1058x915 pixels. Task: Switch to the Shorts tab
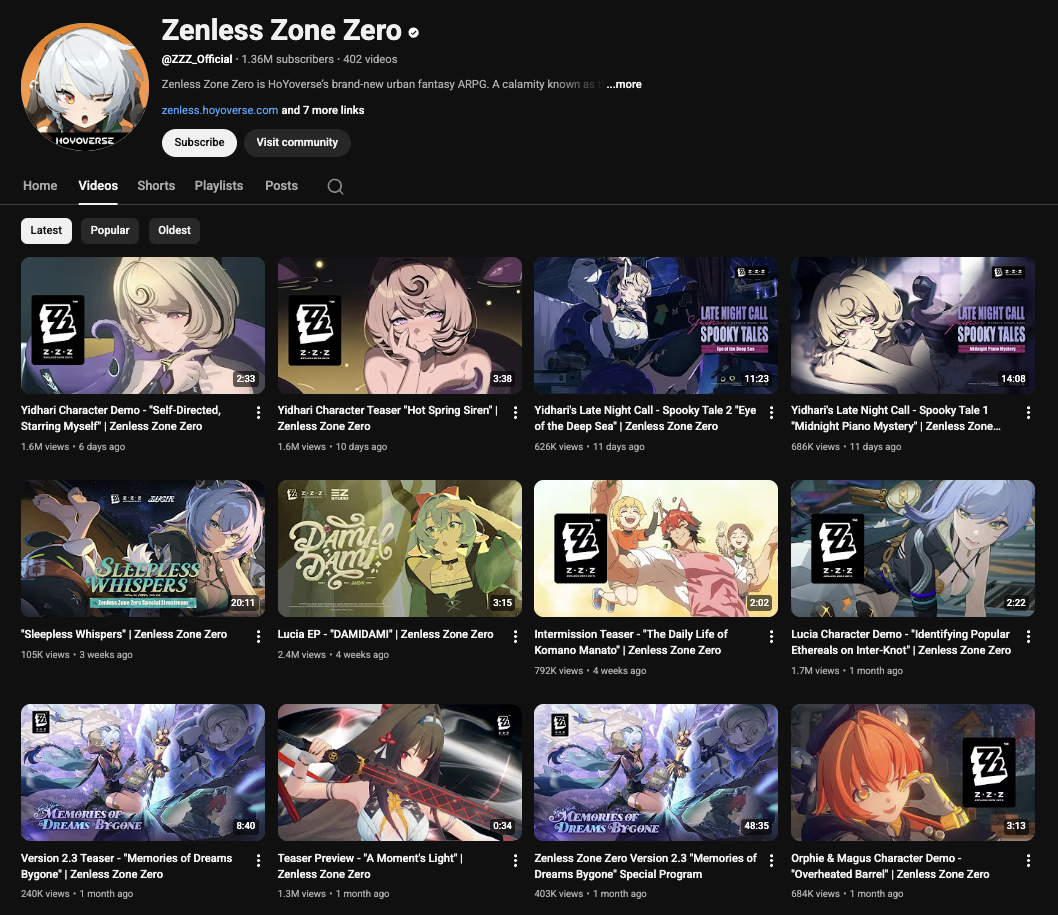(x=156, y=186)
